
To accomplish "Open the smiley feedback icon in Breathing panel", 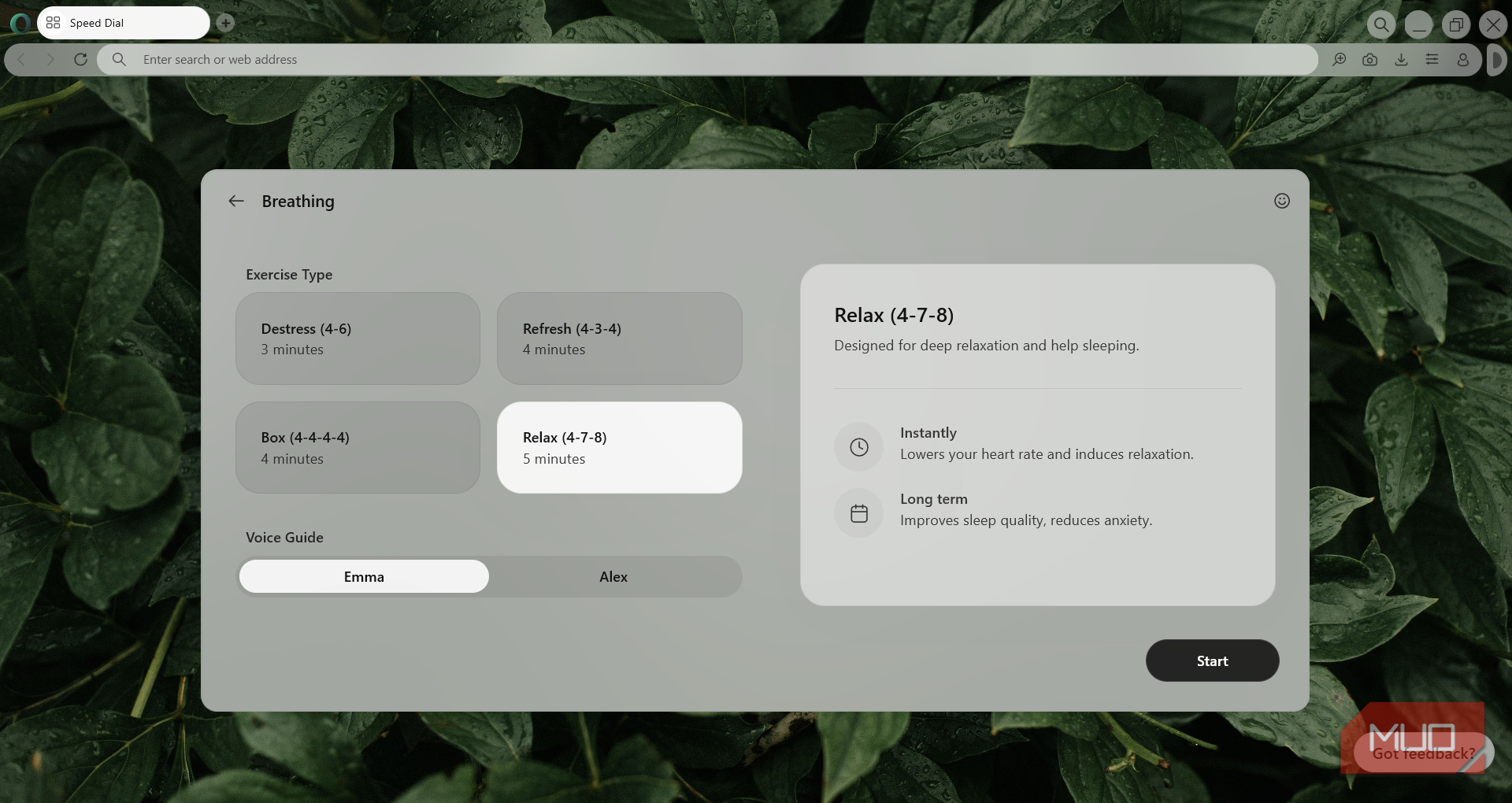I will pos(1282,202).
